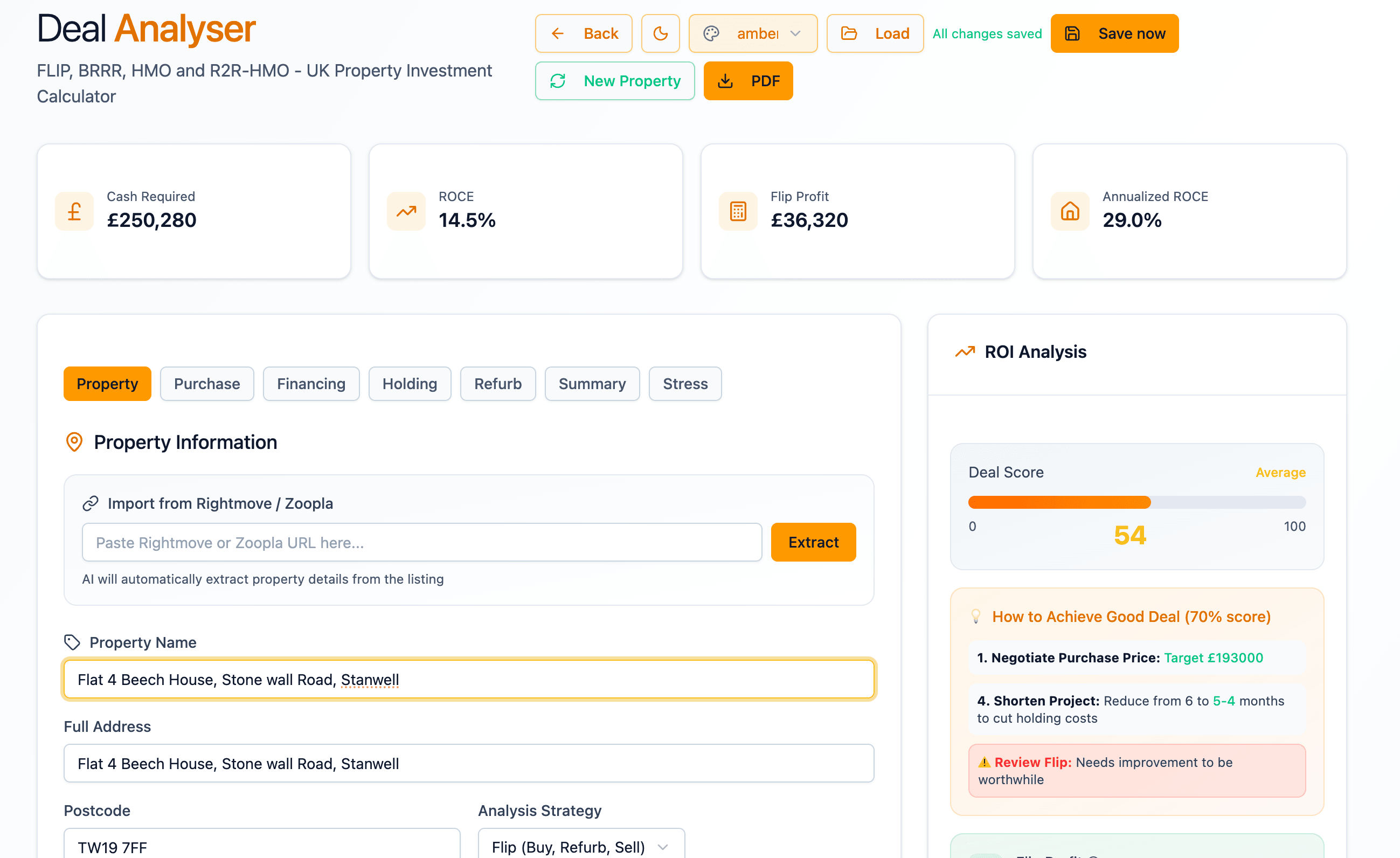Screen dimensions: 1400x858
Task: Click the calculator icon on Flip Profit card
Action: click(738, 211)
